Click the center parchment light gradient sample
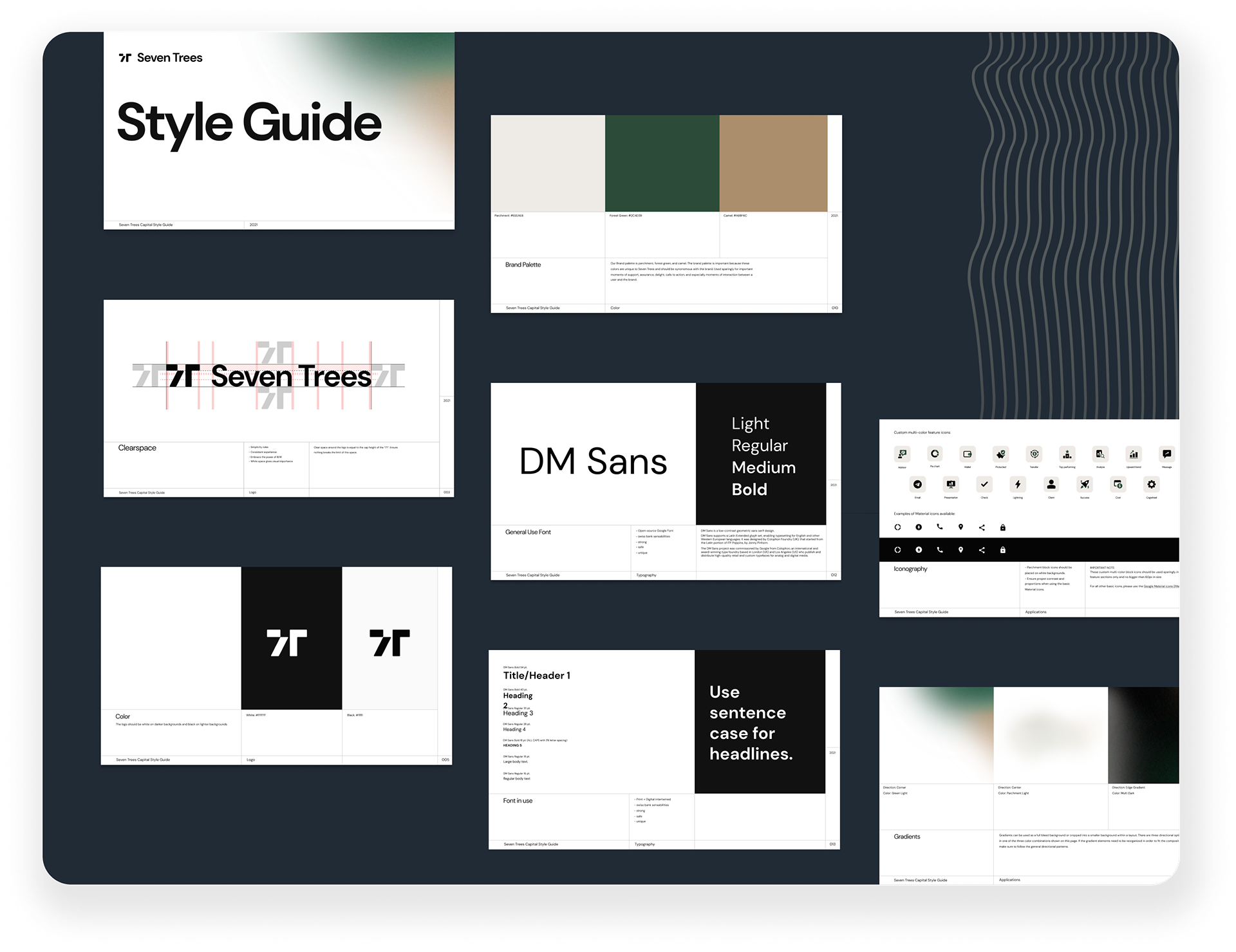The image size is (1236, 952). tap(1051, 735)
